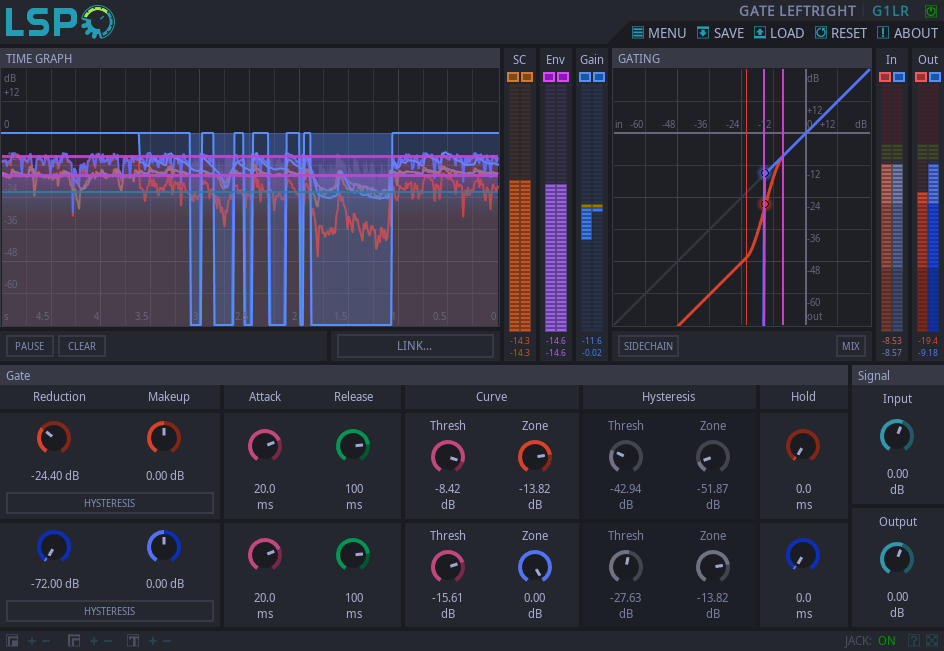
Task: Click the -11.6 Gain meter readout
Action: click(x=592, y=341)
